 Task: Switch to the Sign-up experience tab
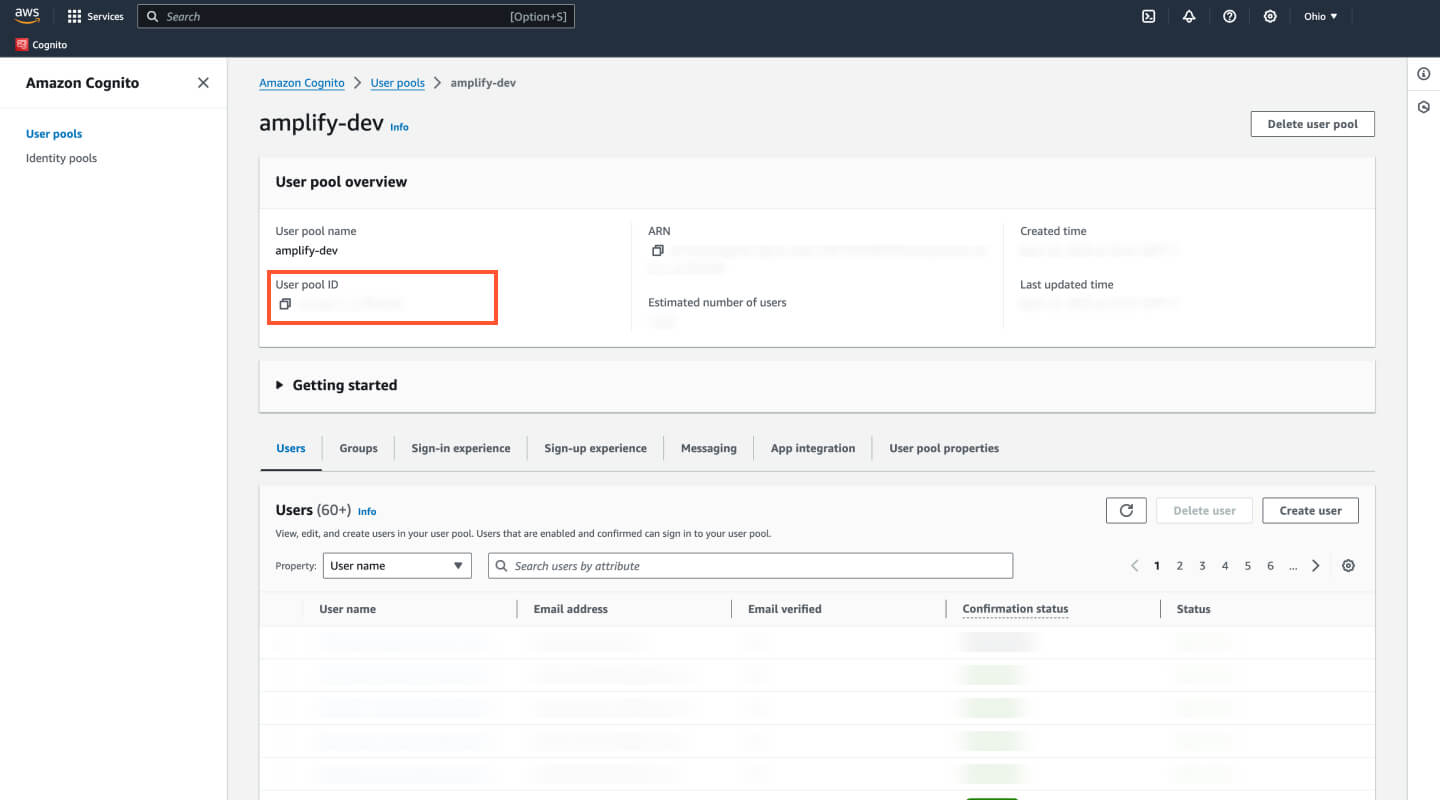pos(595,448)
